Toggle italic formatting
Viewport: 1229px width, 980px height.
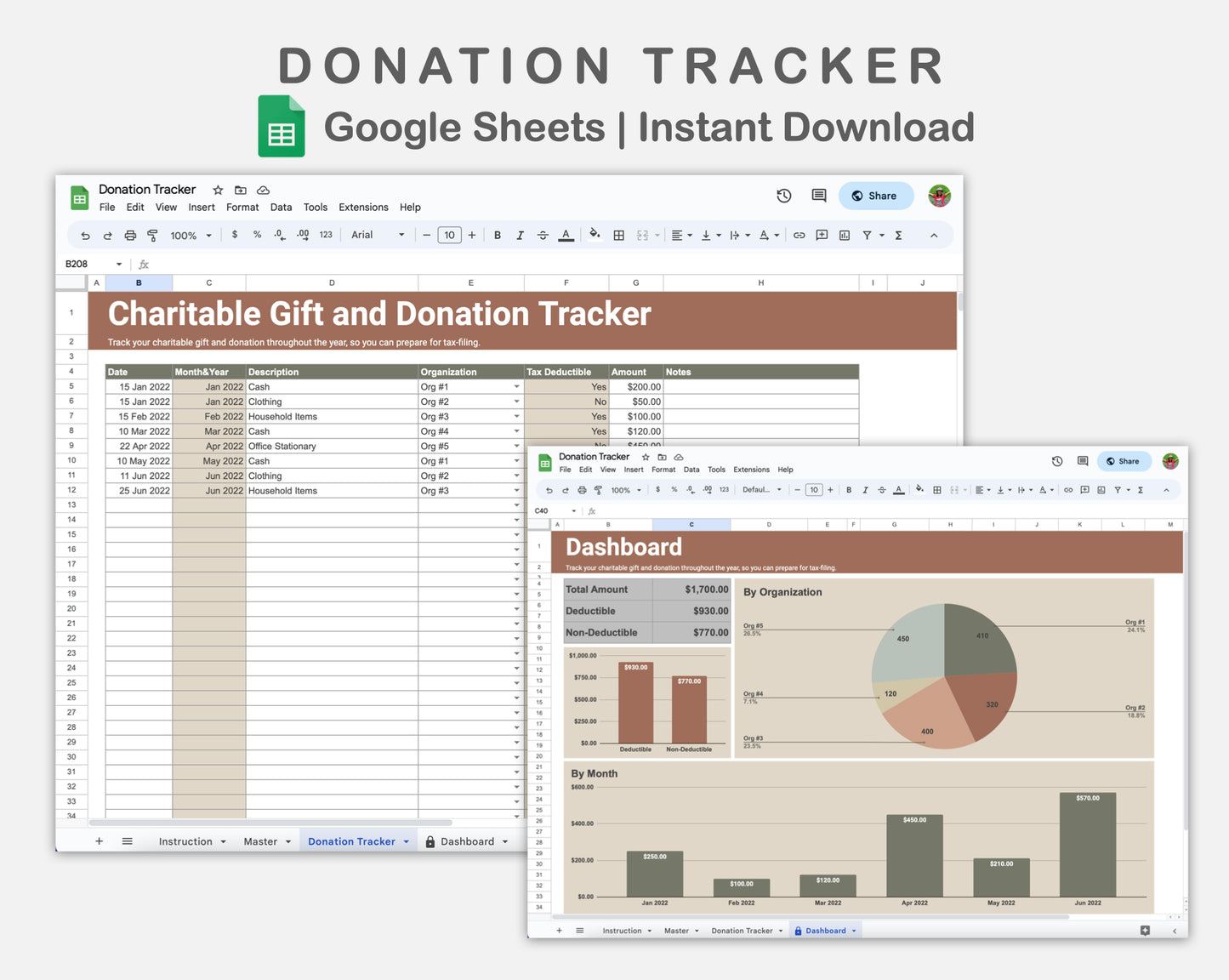[x=520, y=235]
